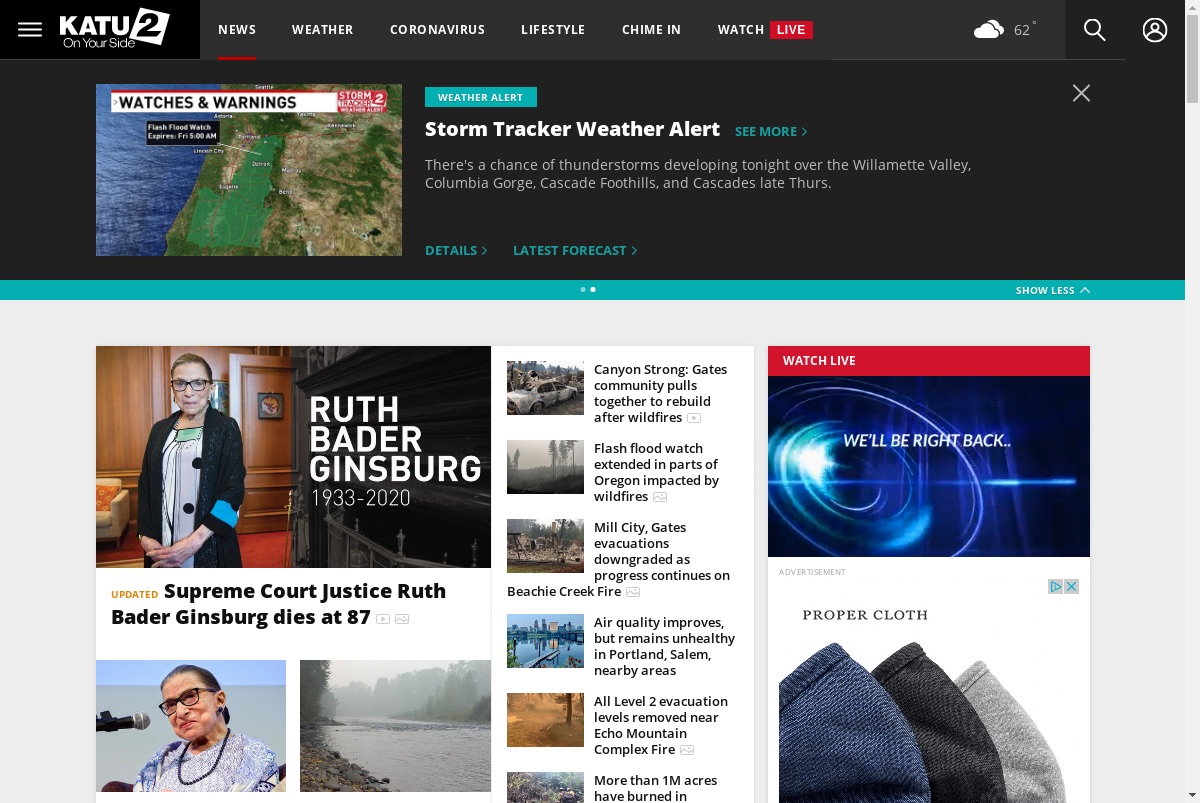The width and height of the screenshot is (1200, 803).
Task: Open burned ruins thumbnail for Mill City story
Action: click(x=545, y=546)
